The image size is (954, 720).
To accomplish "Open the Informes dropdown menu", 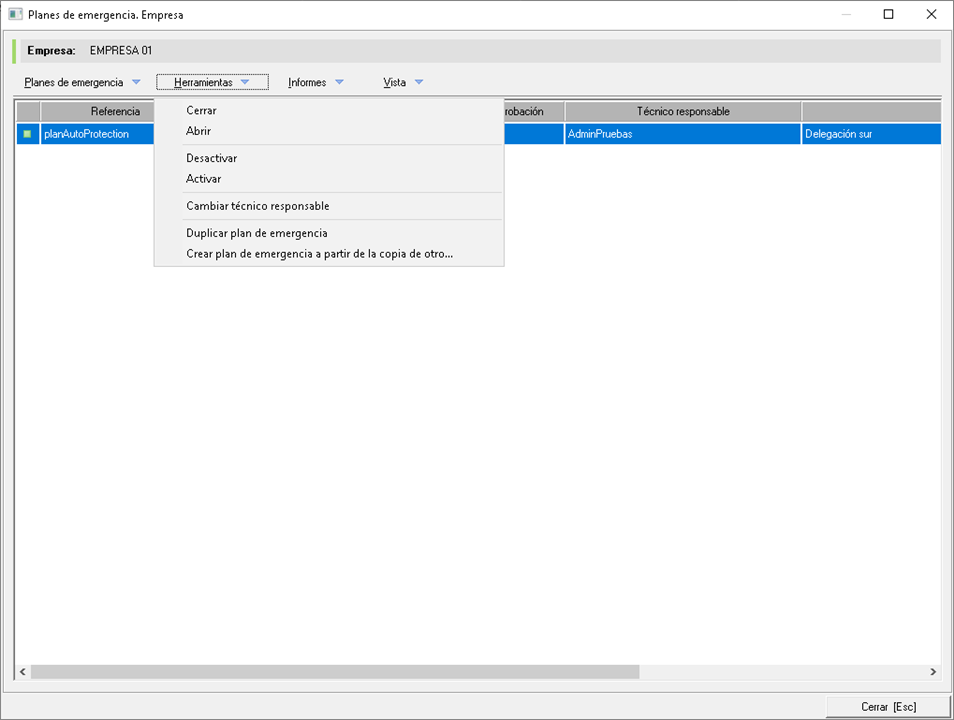I will coord(315,82).
